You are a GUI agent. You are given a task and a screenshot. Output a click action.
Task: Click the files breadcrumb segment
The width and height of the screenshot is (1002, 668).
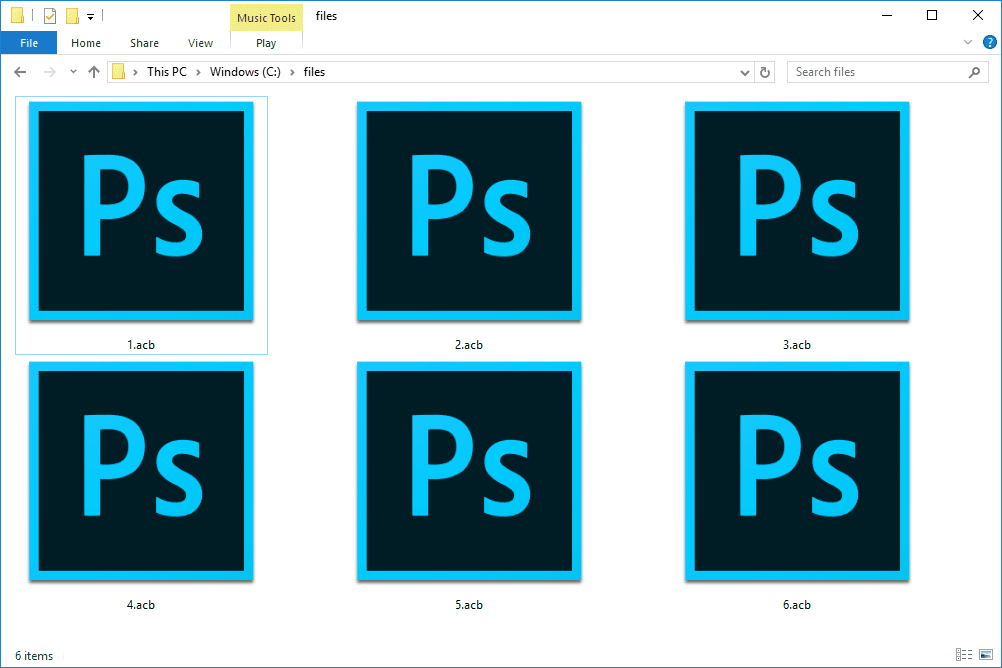click(314, 72)
